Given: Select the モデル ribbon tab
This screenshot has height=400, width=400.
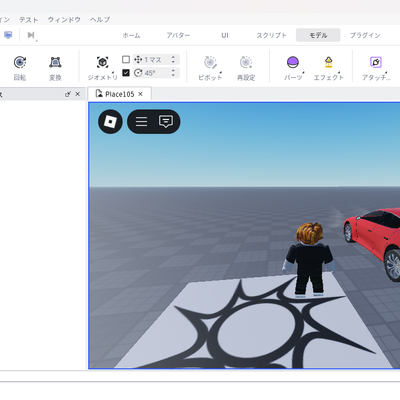Looking at the screenshot, I should pos(318,35).
